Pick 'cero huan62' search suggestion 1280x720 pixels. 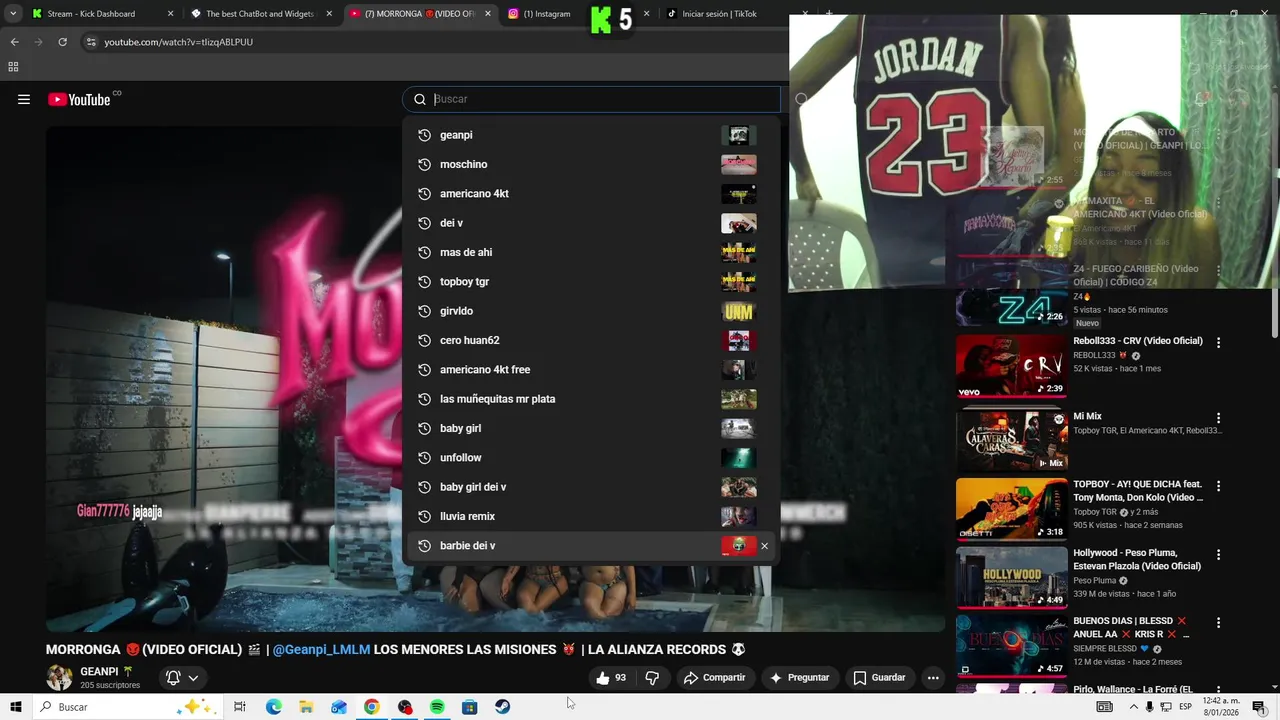pos(591,340)
